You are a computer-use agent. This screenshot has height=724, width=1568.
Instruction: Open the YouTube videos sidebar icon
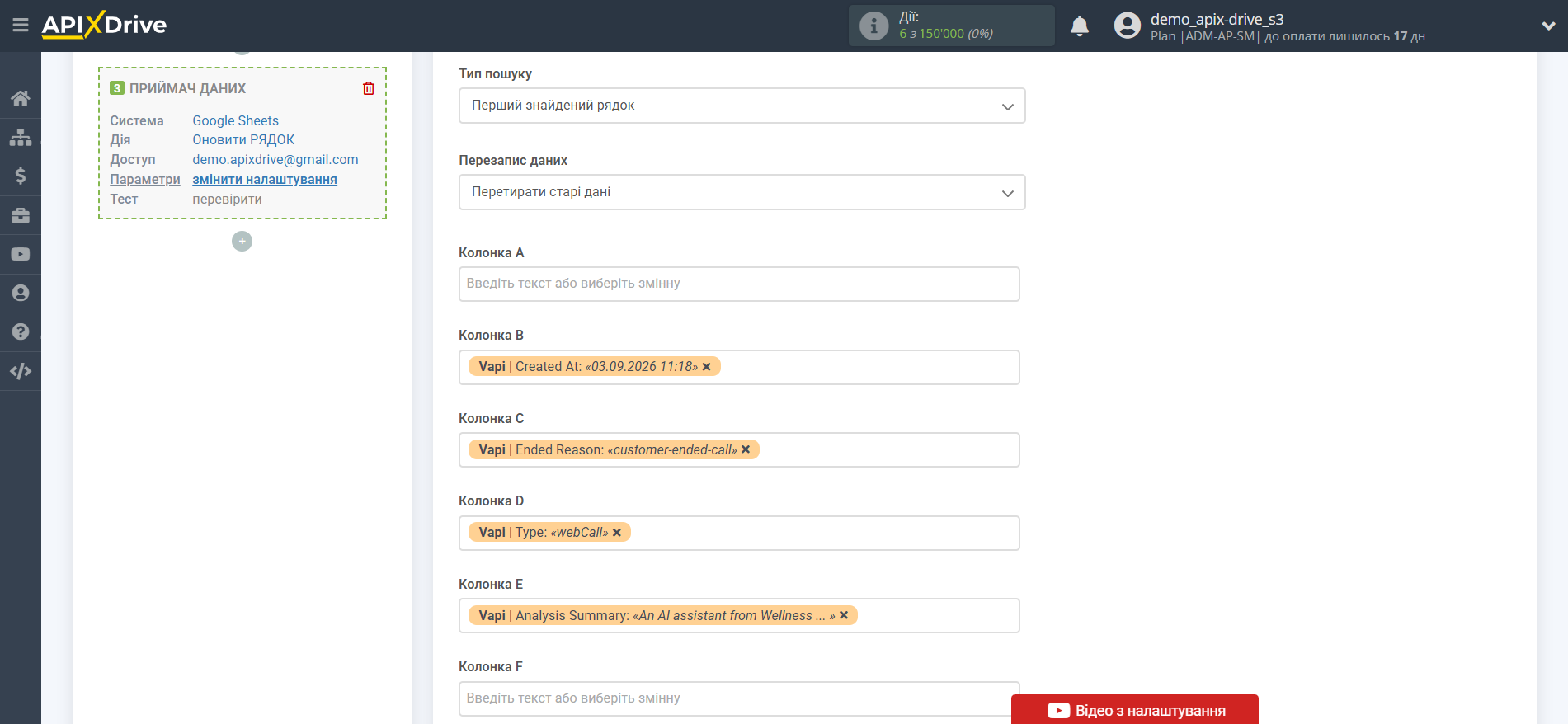[21, 254]
